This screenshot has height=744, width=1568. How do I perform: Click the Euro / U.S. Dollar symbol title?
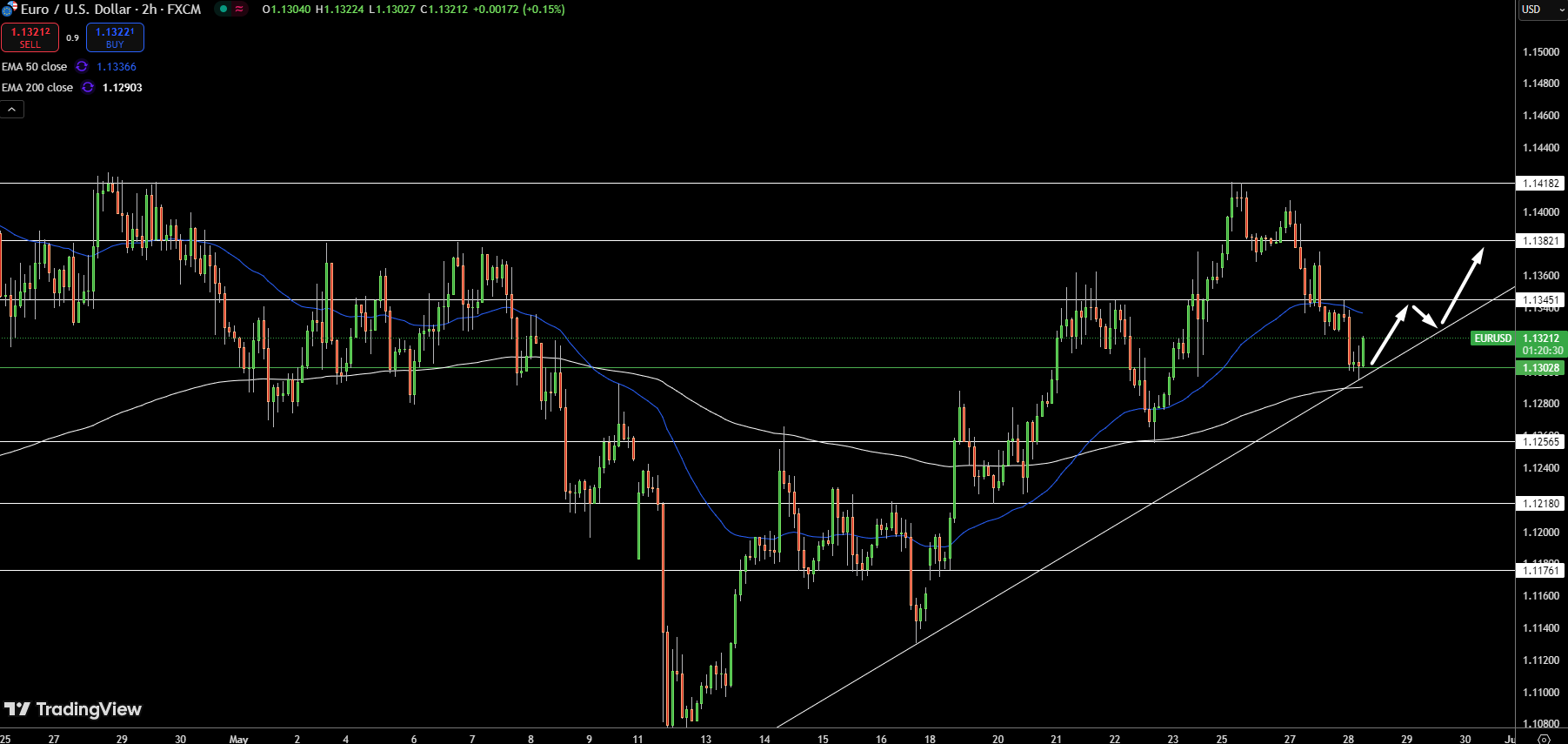[x=110, y=10]
